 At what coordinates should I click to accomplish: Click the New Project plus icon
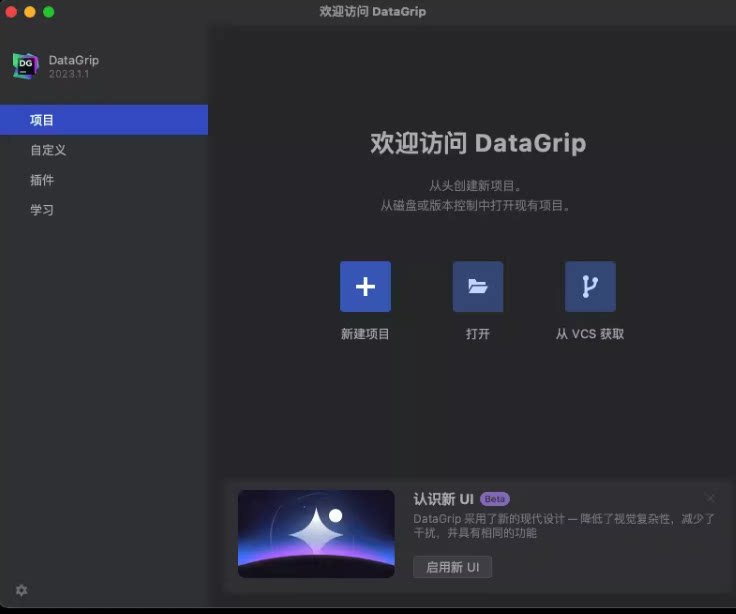[365, 286]
